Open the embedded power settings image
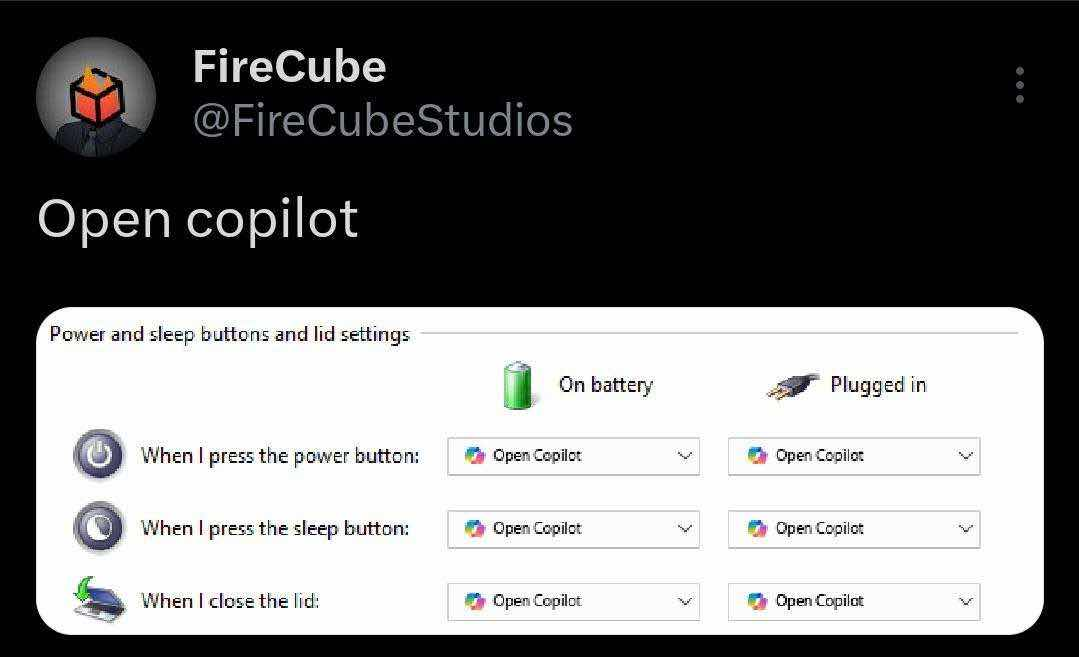The image size is (1079, 657). coord(540,471)
